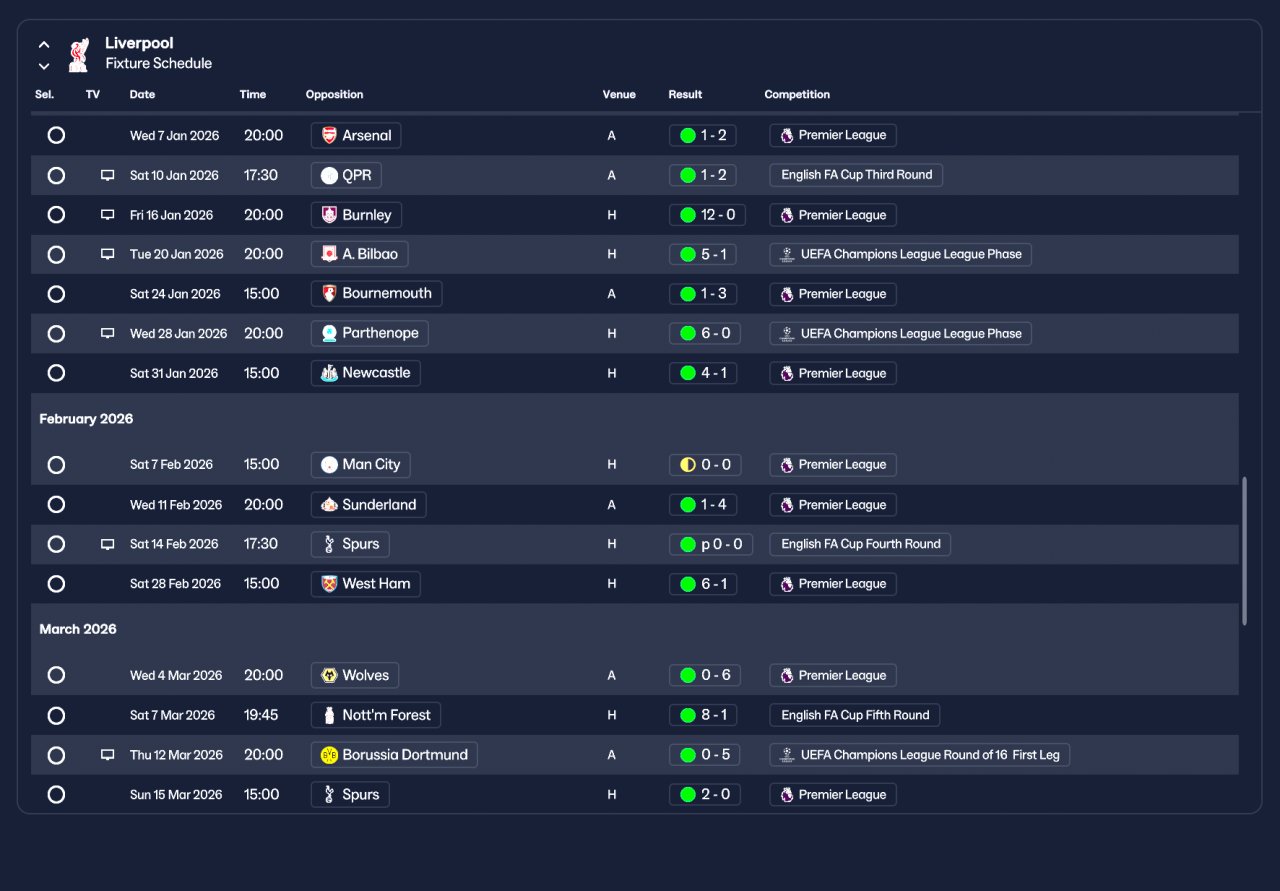The image size is (1280, 891).
Task: Open English FA Cup Fifth Round competition
Action: click(855, 715)
